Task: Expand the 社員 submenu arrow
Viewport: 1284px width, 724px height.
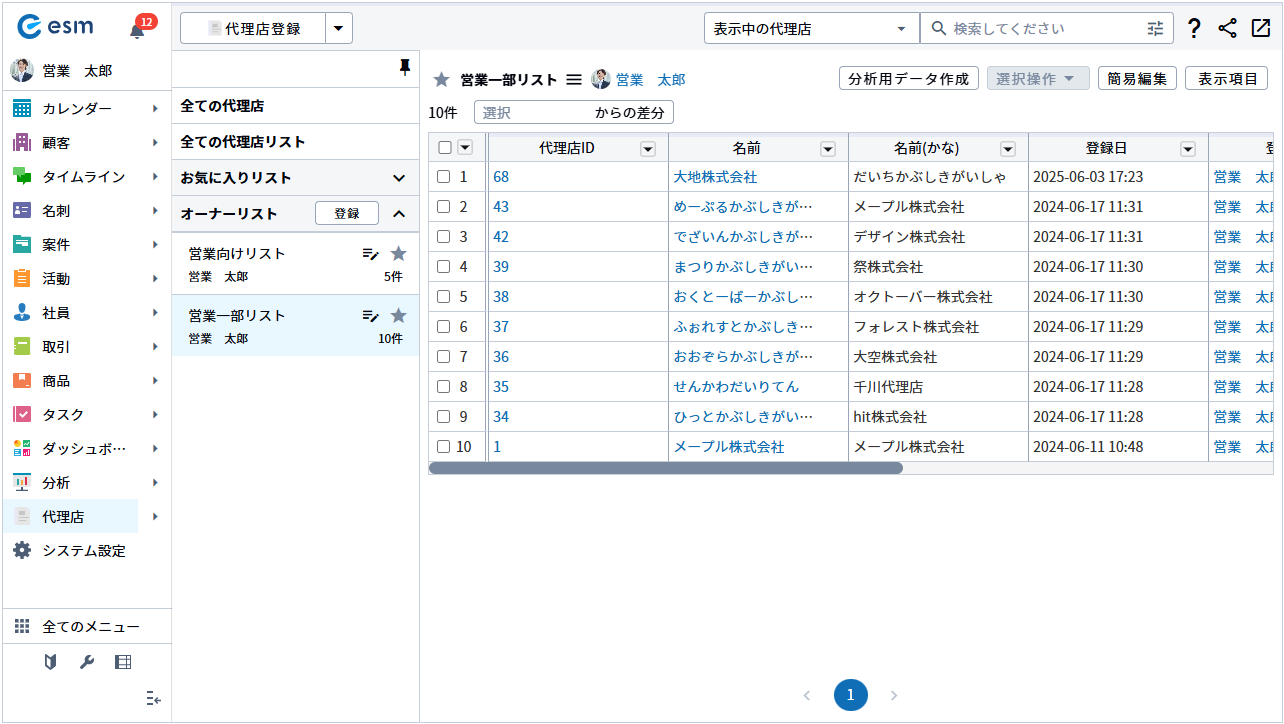Action: click(x=155, y=313)
